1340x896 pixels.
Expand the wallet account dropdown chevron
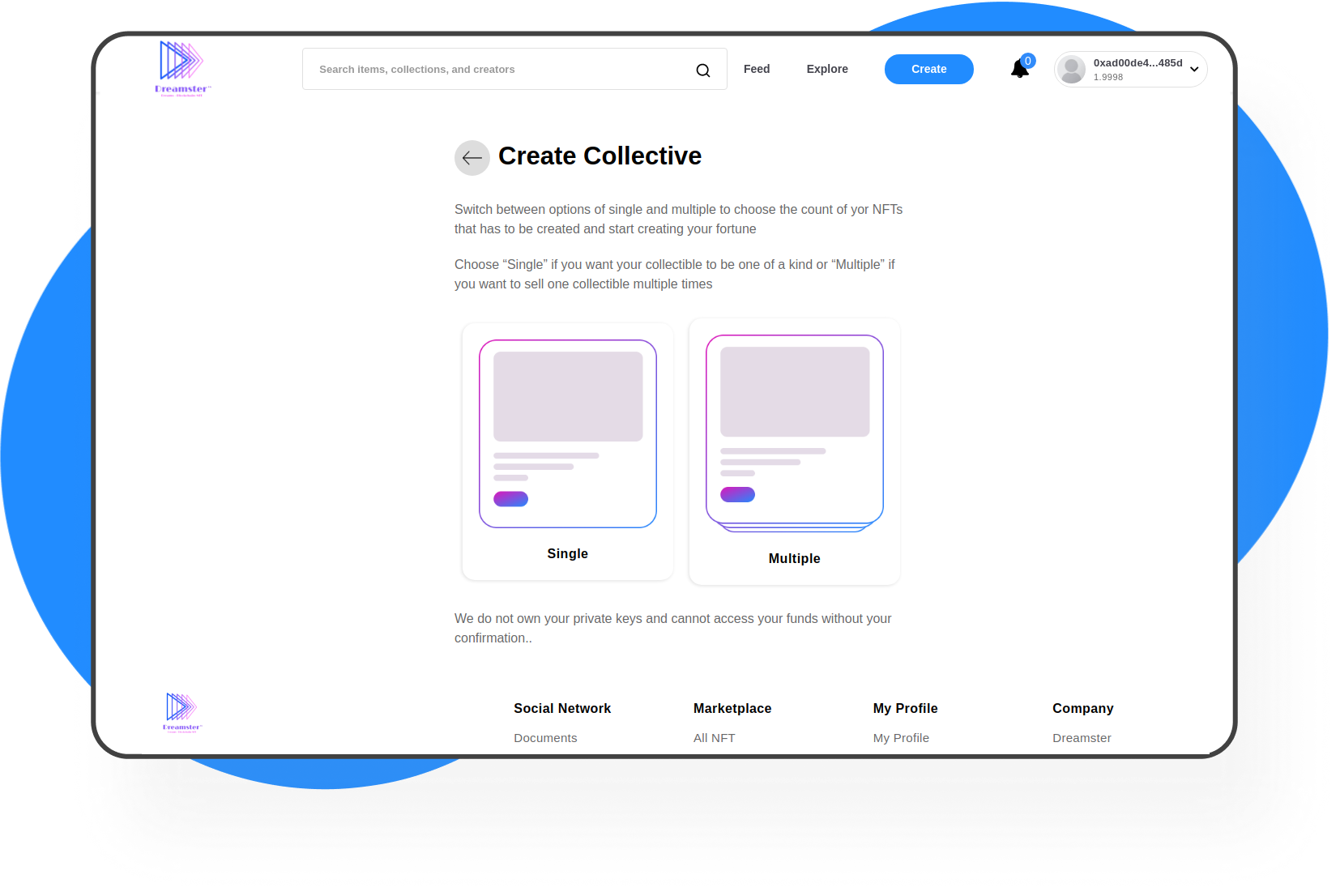pyautogui.click(x=1194, y=70)
